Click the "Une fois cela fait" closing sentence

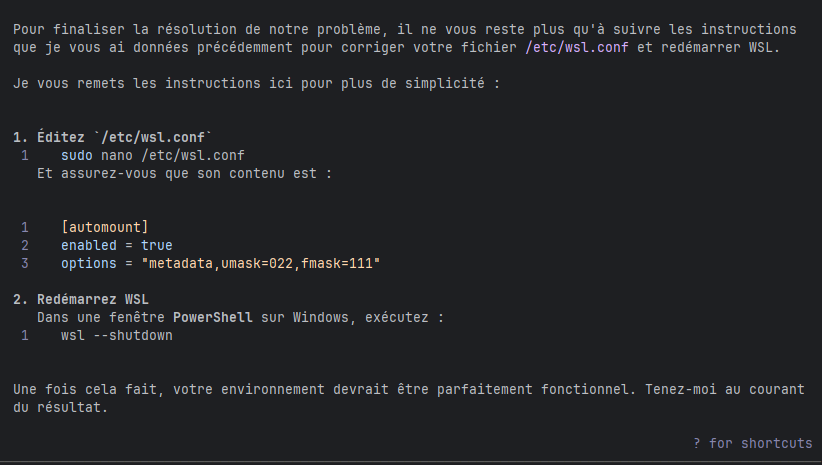(405, 389)
